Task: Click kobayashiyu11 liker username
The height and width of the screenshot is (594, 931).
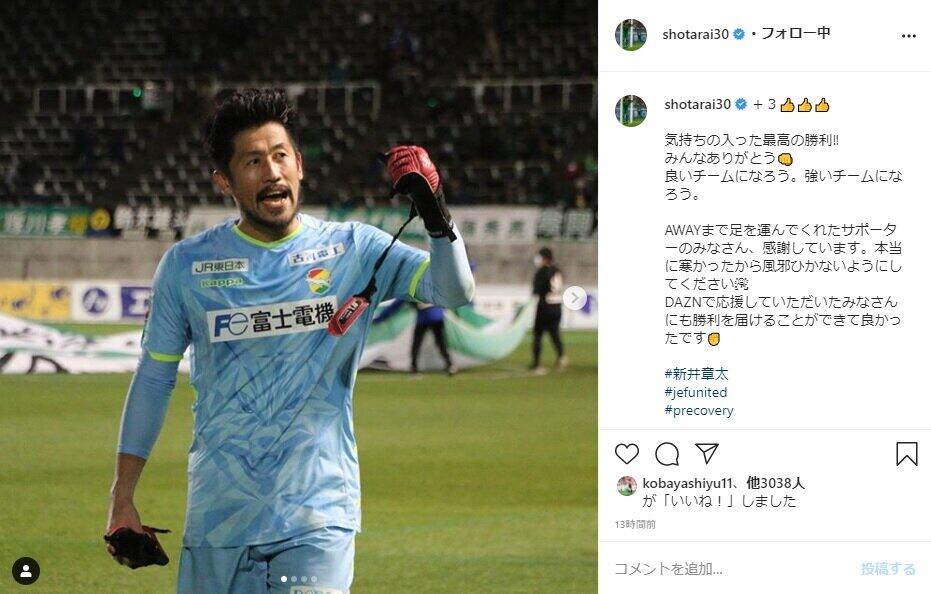Action: (x=686, y=484)
